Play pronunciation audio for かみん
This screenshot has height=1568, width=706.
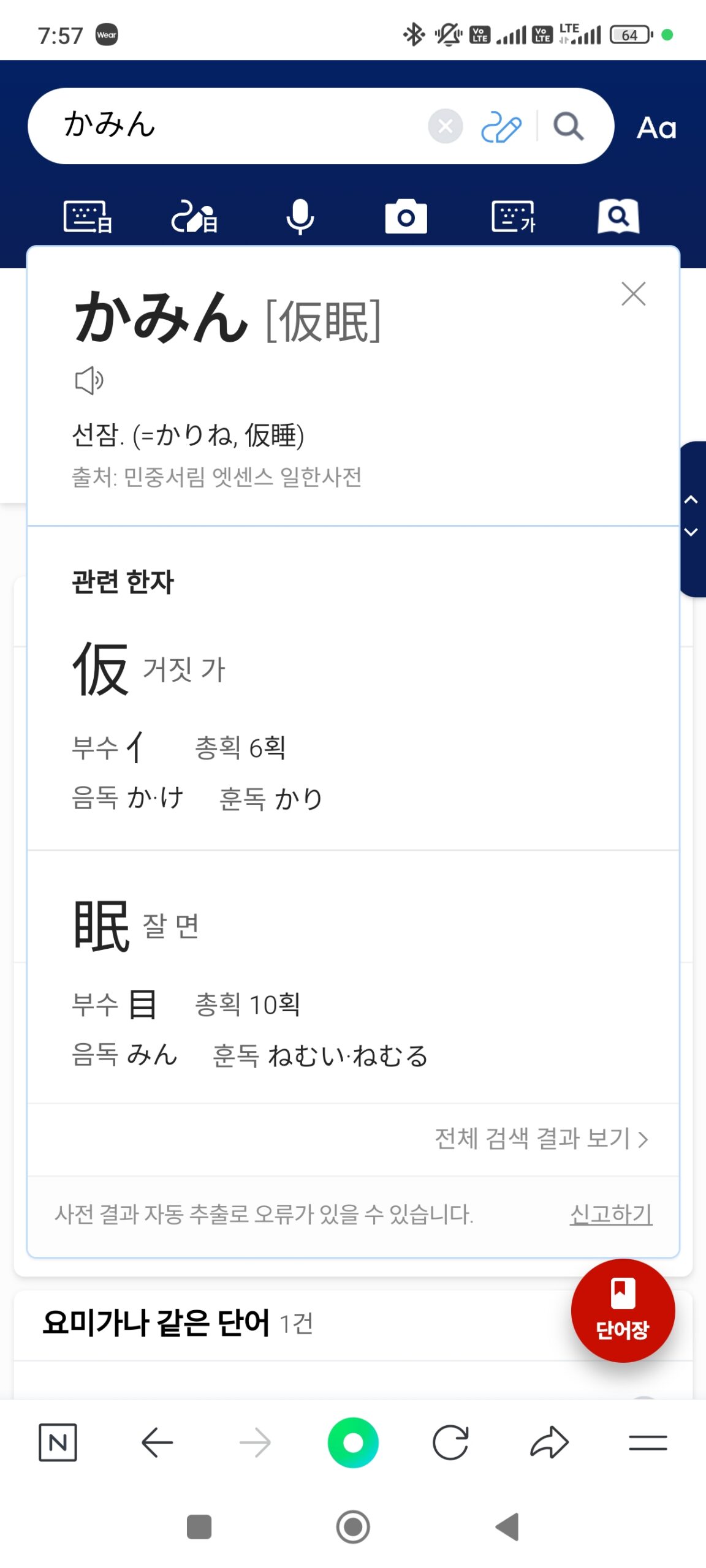89,380
